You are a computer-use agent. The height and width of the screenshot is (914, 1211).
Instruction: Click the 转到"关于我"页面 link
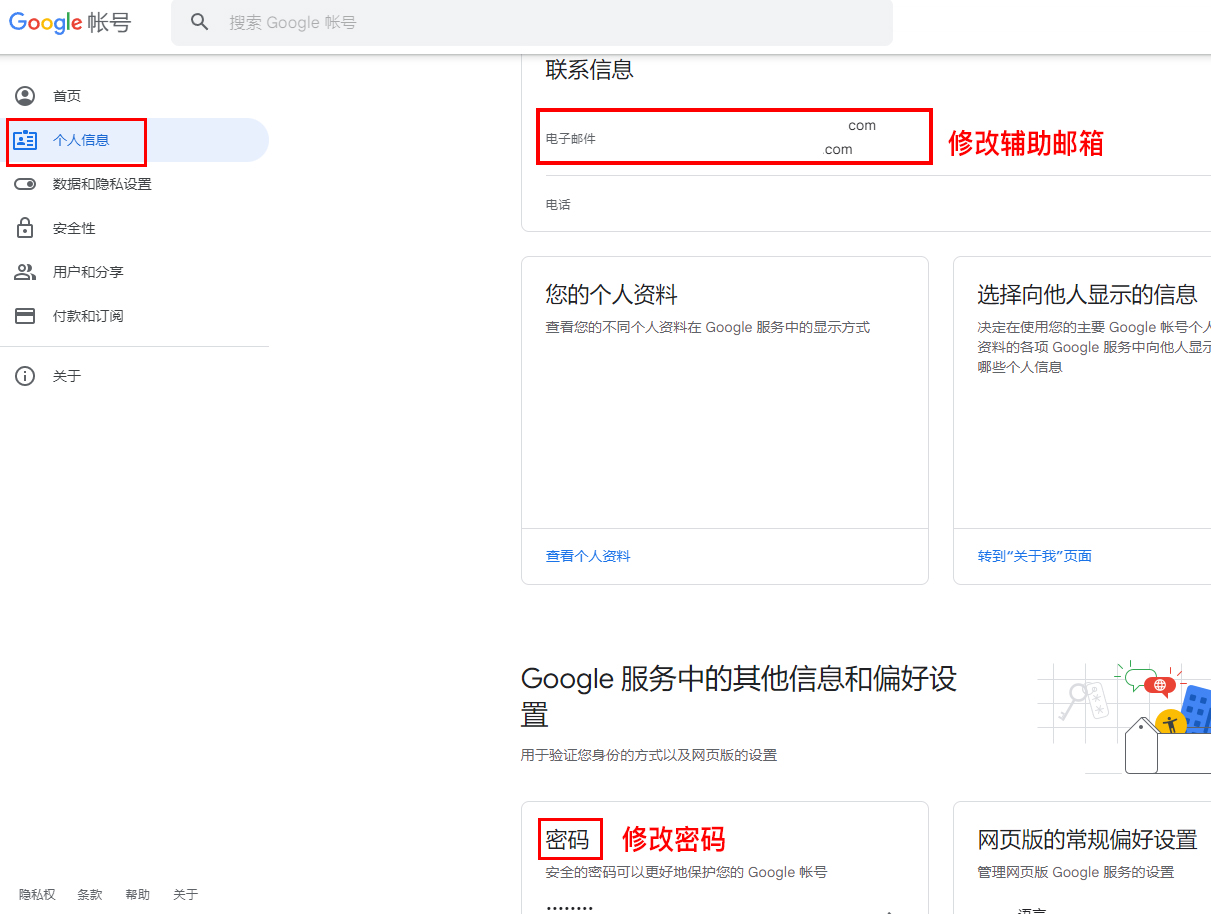tap(1034, 556)
